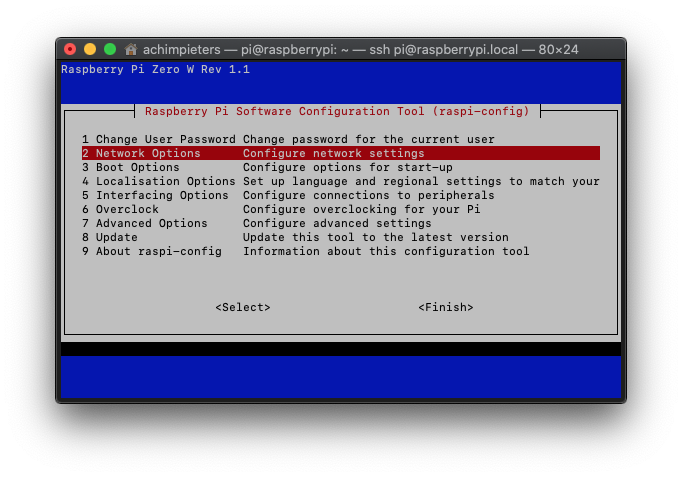Choose the highlighted Network Options row
The height and width of the screenshot is (477, 682).
[x=341, y=153]
